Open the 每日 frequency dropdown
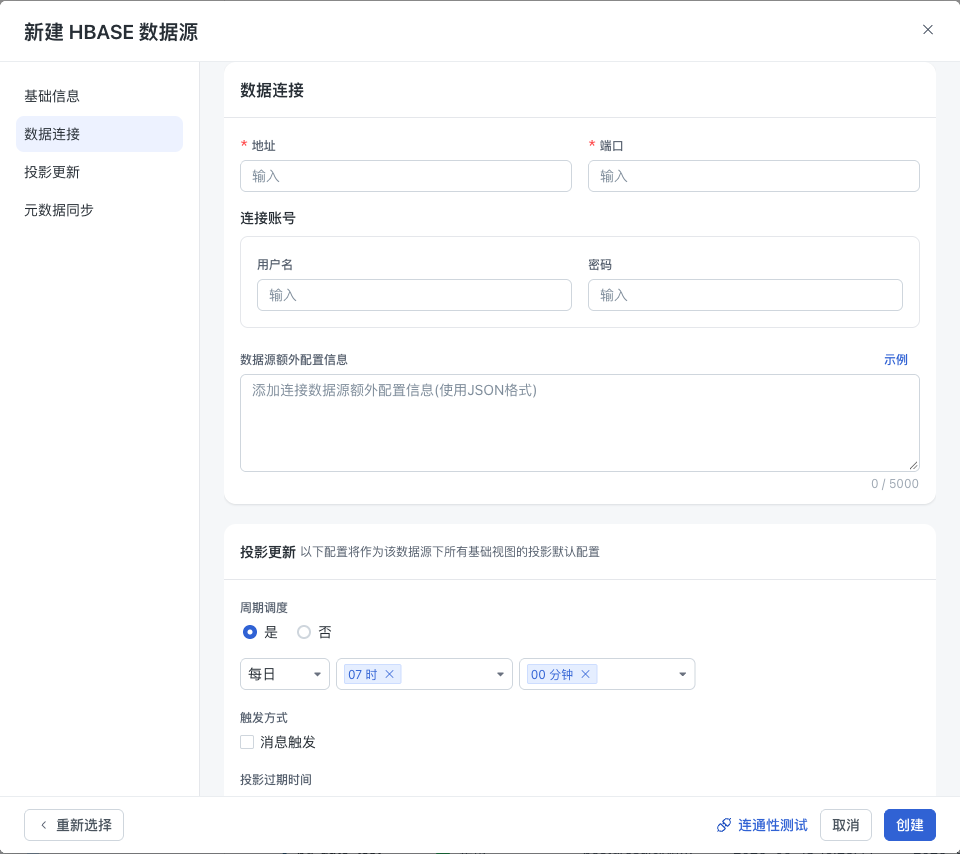The height and width of the screenshot is (854, 960). tap(285, 674)
